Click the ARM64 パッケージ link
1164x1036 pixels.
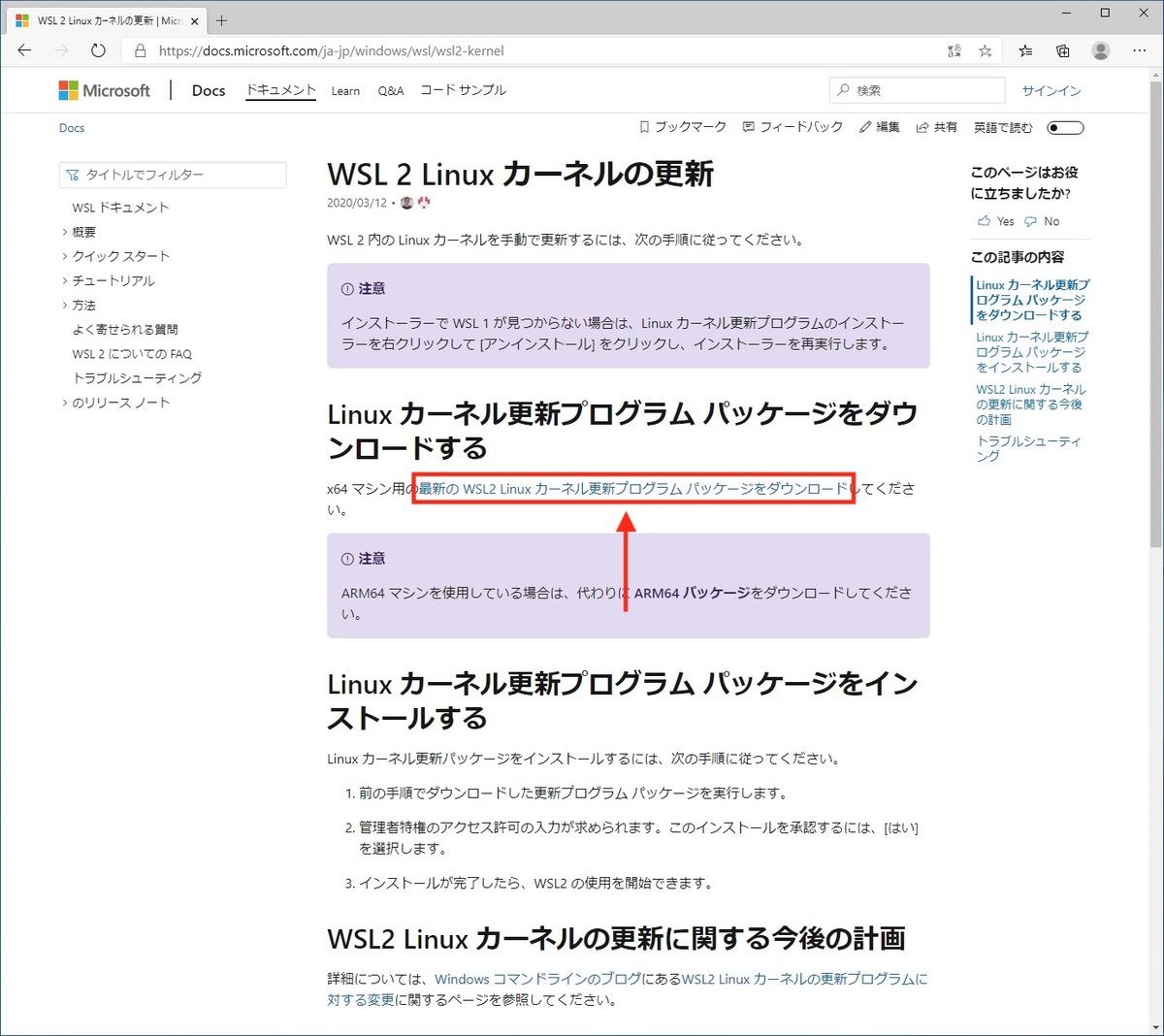pos(692,593)
